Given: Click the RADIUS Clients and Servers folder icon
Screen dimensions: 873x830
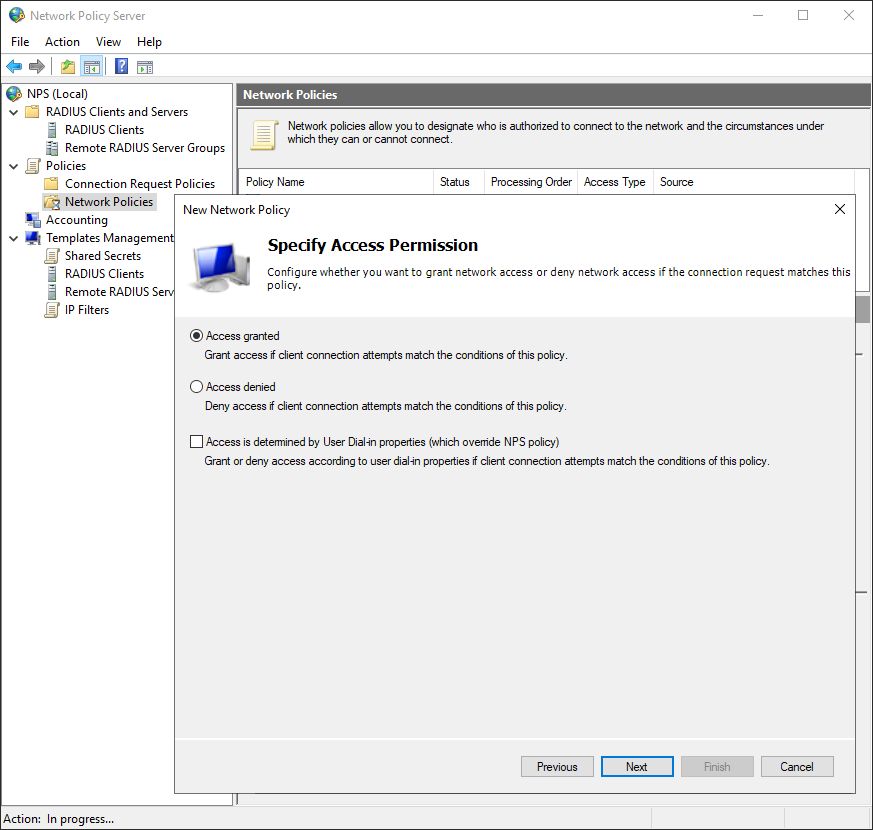Looking at the screenshot, I should click(x=33, y=112).
